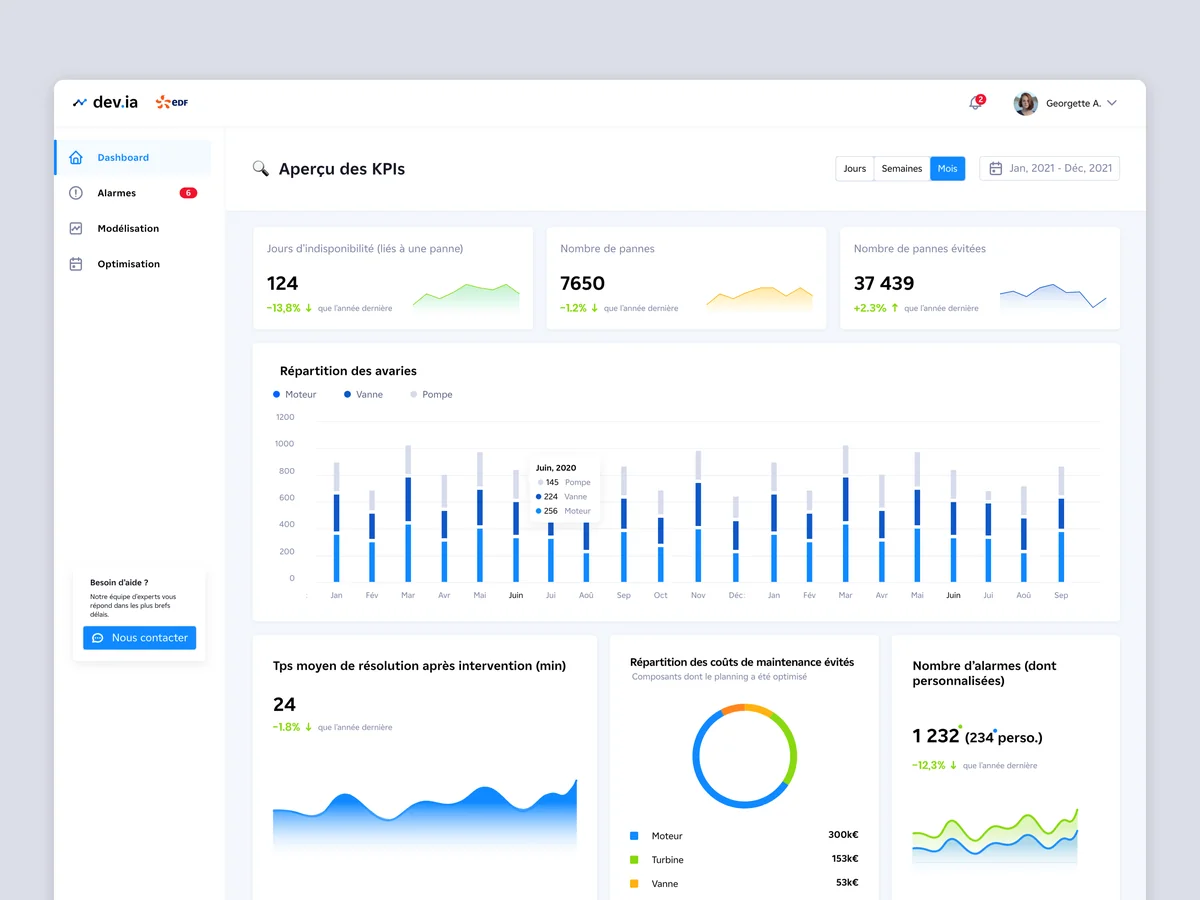Click the Dashboard home icon
This screenshot has height=900, width=1200.
[76, 157]
